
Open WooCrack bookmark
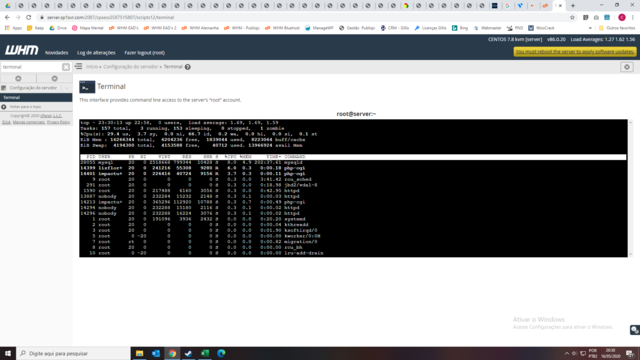[x=541, y=28]
